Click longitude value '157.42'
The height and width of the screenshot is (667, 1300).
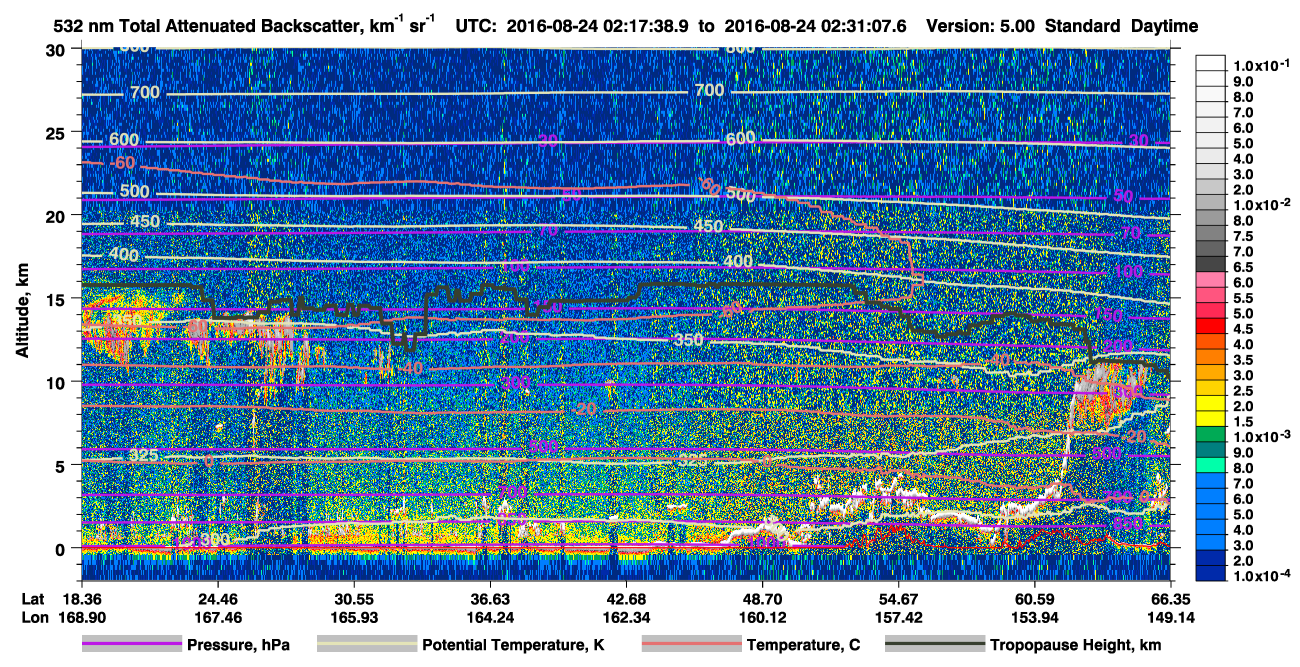coord(898,616)
